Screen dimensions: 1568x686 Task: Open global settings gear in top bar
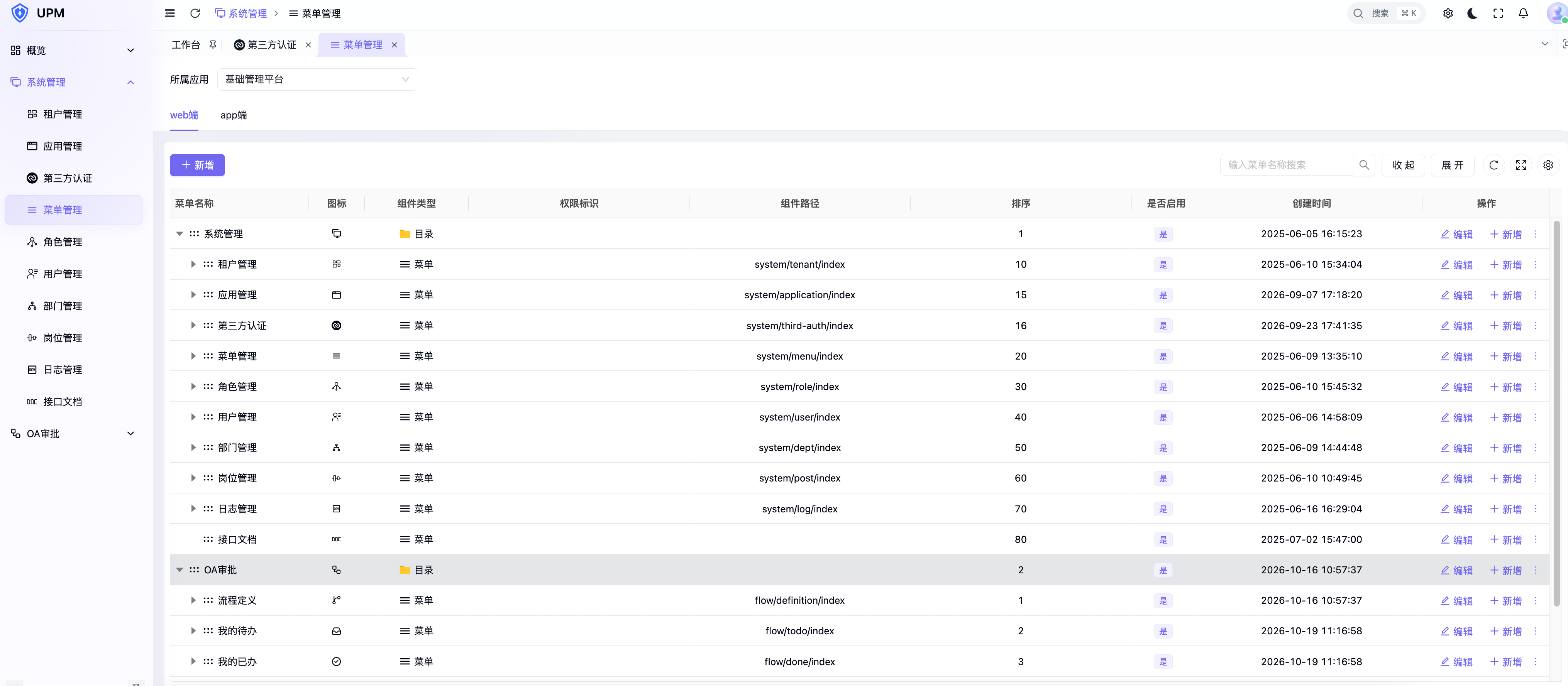point(1448,14)
